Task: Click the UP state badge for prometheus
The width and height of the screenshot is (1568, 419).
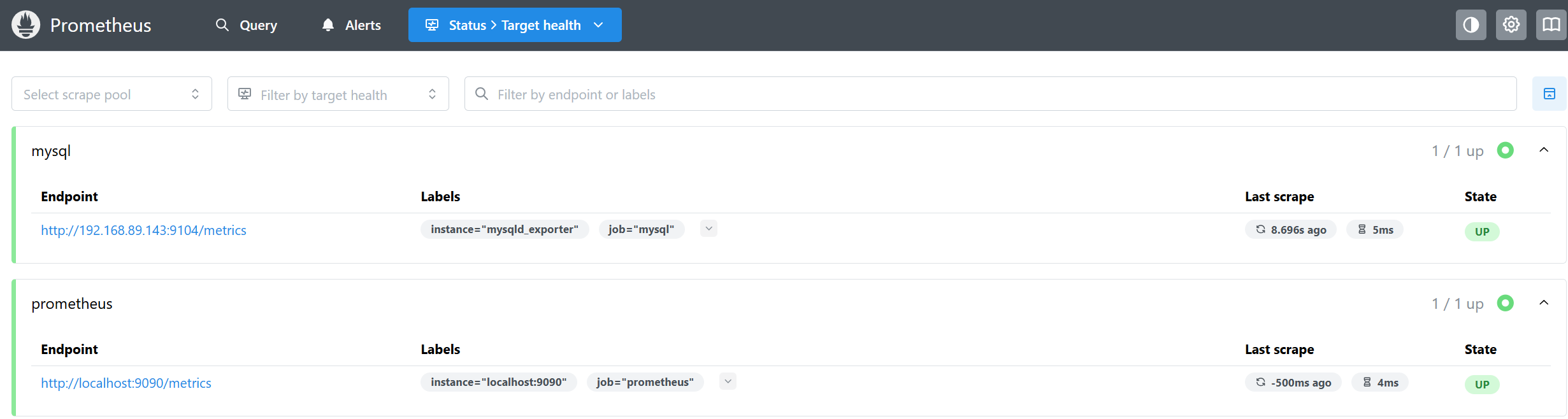Action: pos(1482,385)
